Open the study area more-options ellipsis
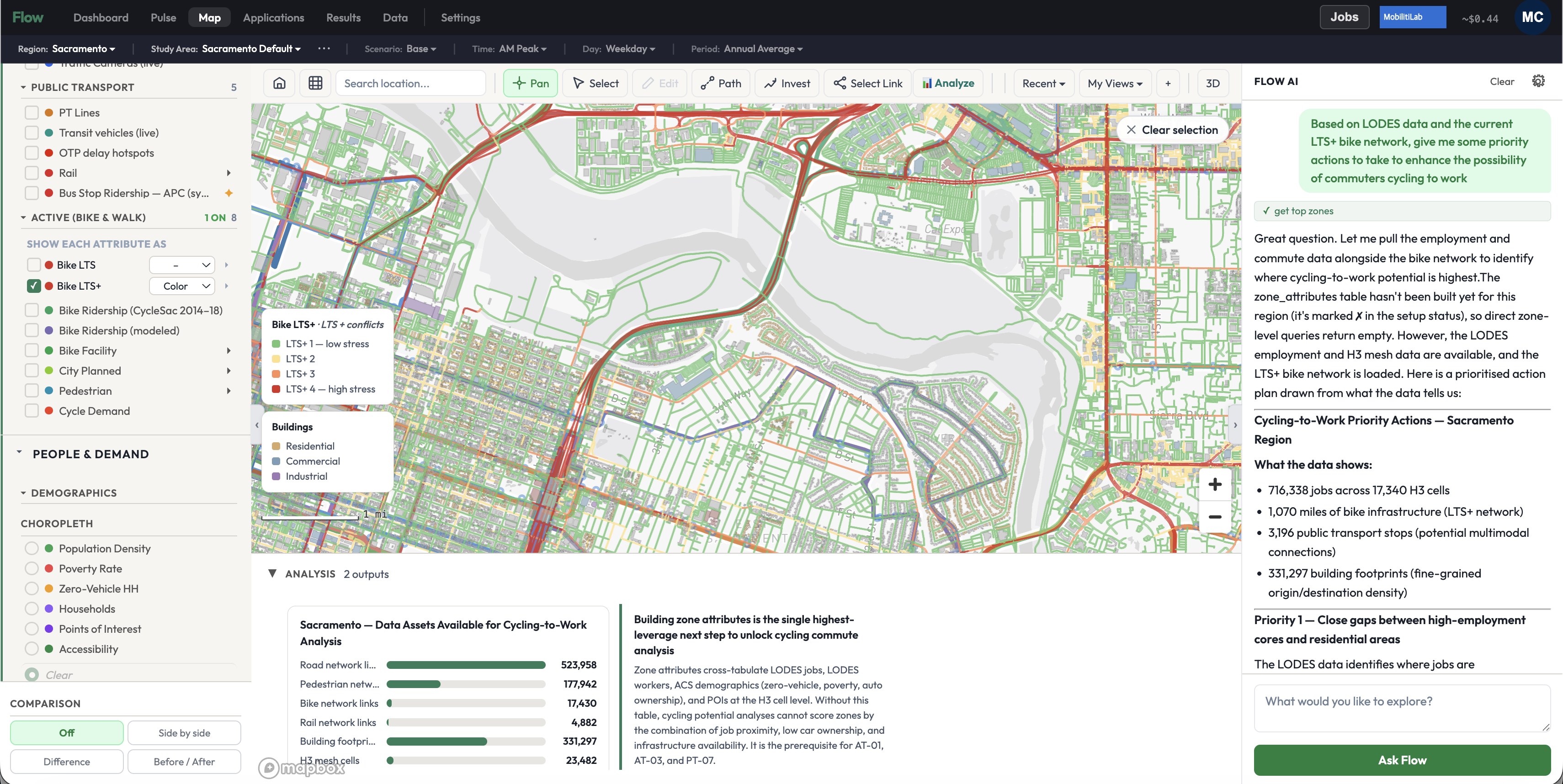This screenshot has height=784, width=1563. (x=324, y=48)
